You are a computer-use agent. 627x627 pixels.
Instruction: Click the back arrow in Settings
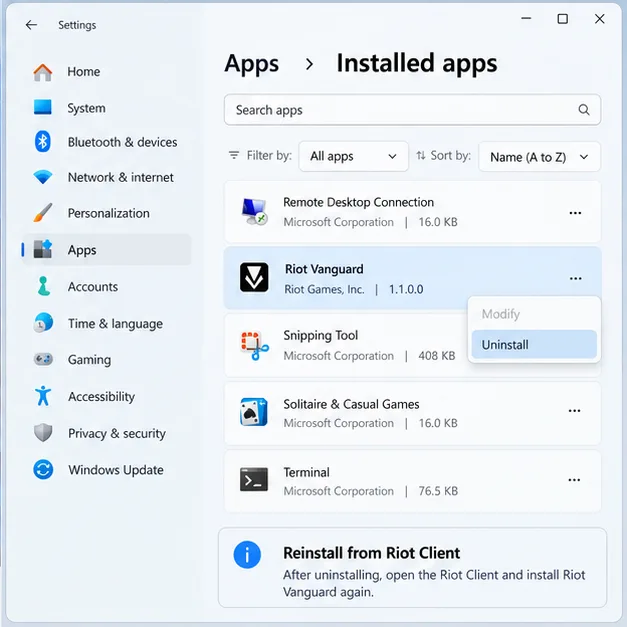pos(31,25)
